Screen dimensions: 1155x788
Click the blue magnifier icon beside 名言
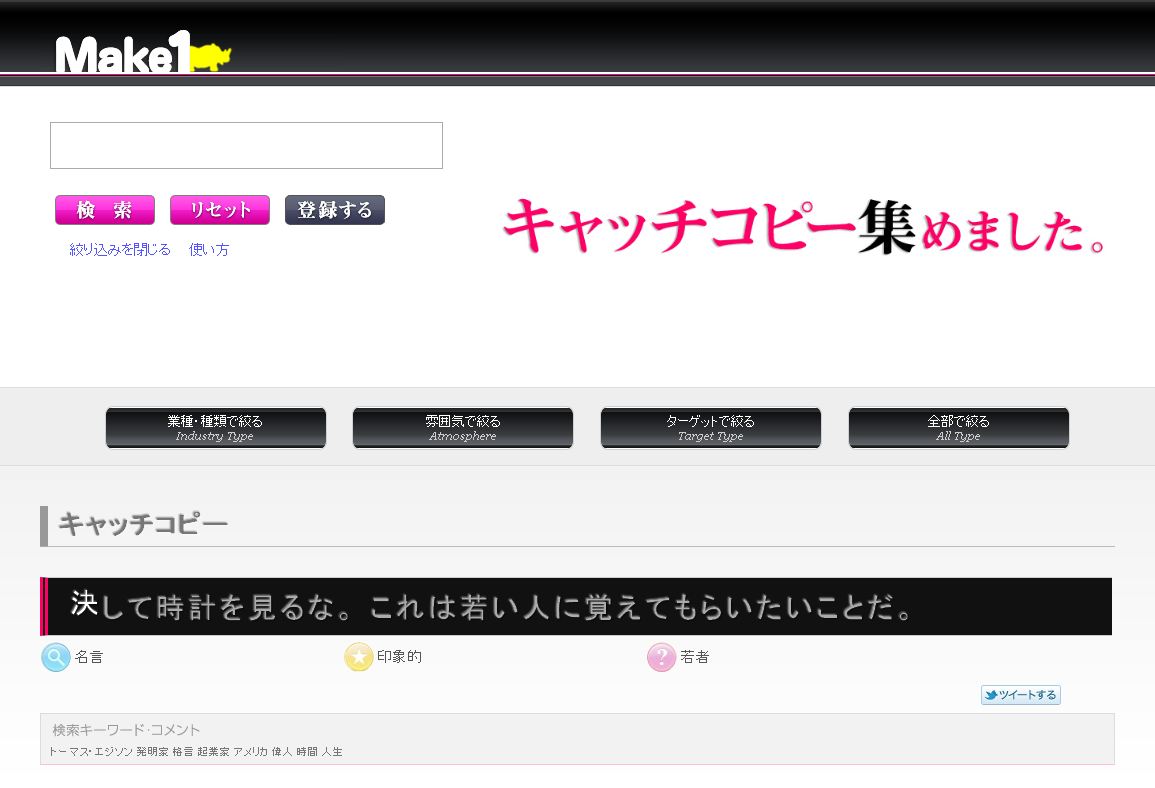coord(56,657)
